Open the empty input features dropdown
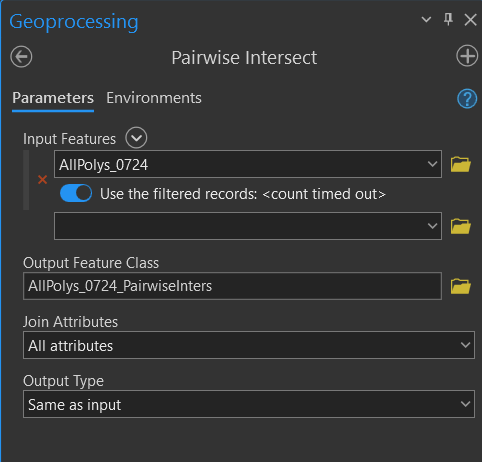Viewport: 482px width, 462px height. point(248,226)
